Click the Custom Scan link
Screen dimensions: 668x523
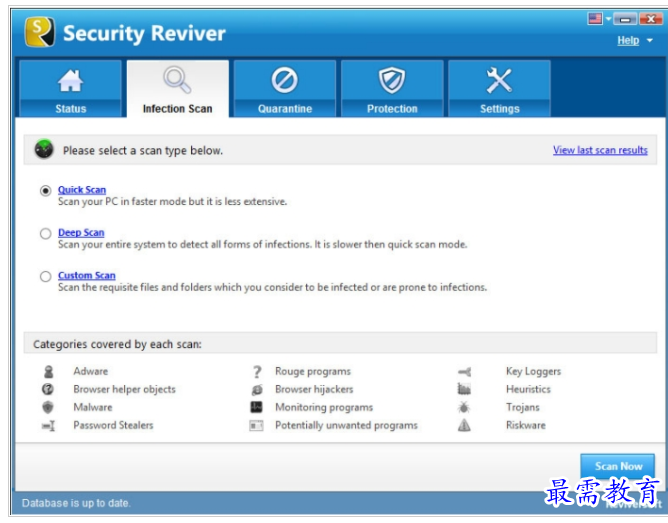coord(86,276)
